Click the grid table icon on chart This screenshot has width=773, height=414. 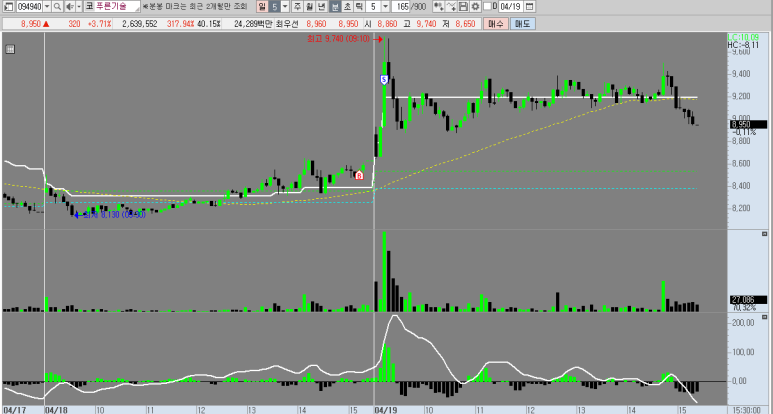coord(10,49)
